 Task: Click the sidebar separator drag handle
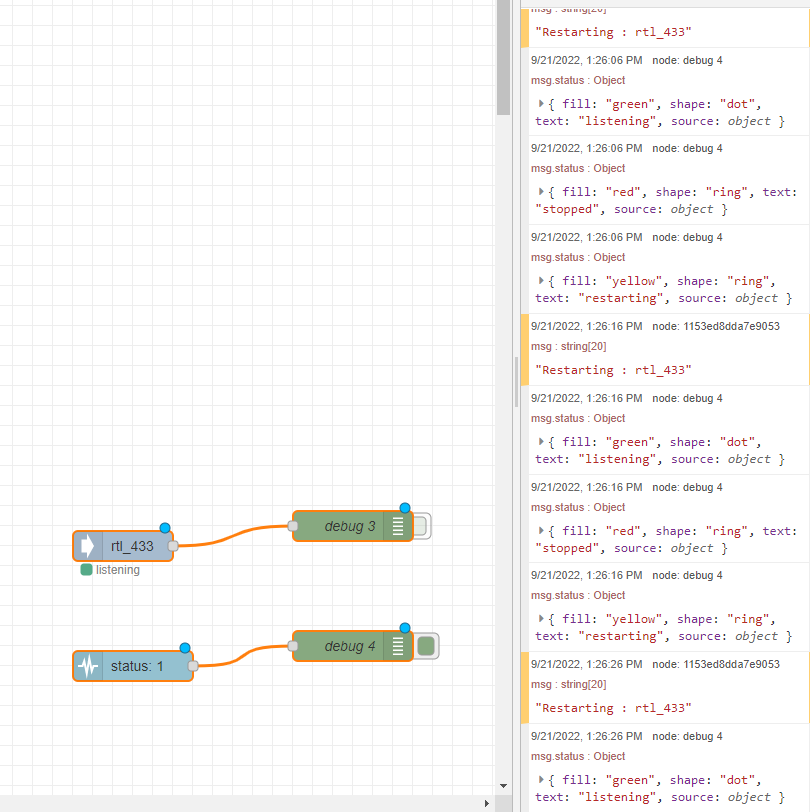point(516,382)
